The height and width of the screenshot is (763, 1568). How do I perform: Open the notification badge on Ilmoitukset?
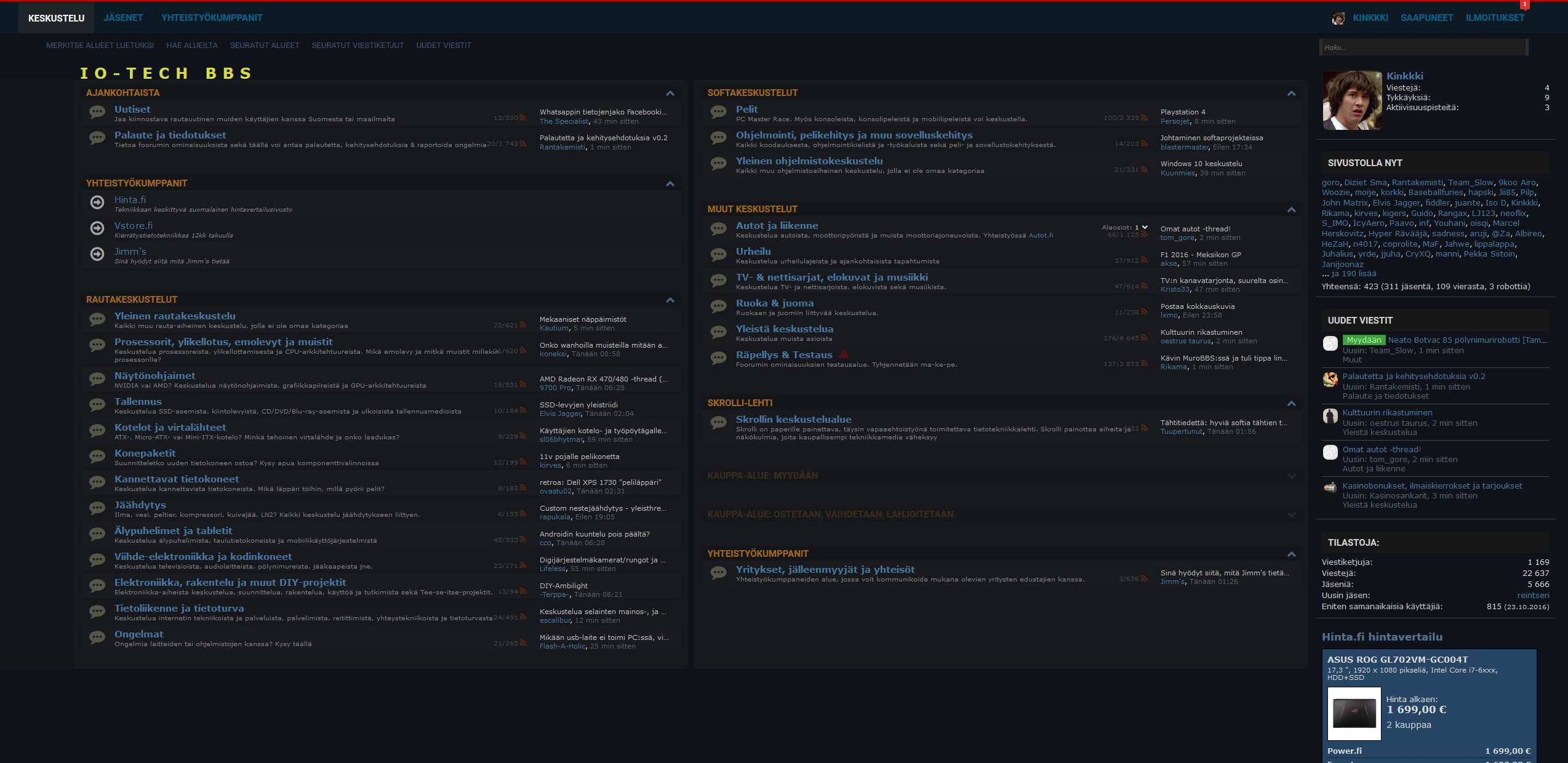[x=1524, y=5]
